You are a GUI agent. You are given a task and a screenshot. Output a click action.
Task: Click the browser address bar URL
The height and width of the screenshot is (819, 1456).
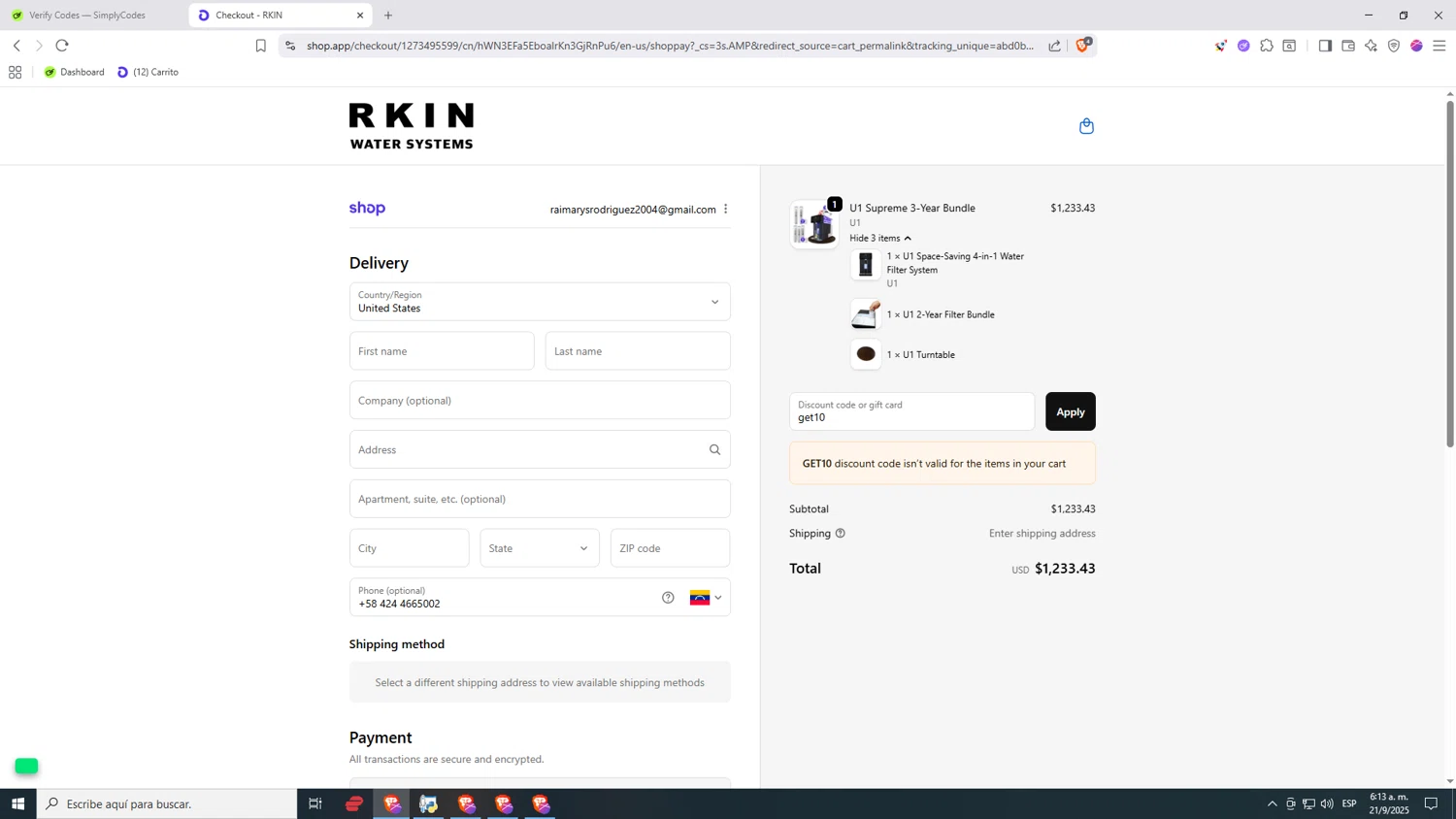[670, 46]
